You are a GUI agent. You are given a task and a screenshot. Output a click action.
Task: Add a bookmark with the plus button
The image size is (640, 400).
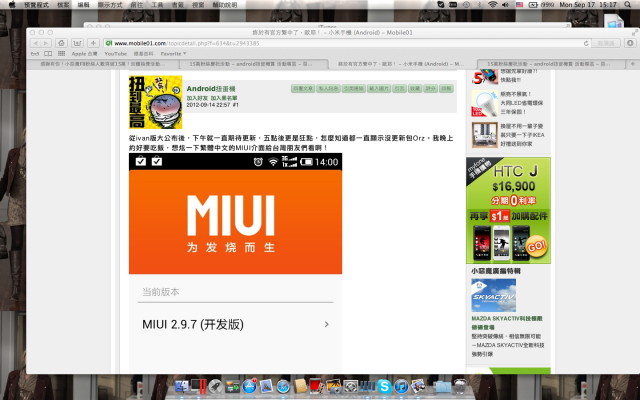click(x=93, y=43)
